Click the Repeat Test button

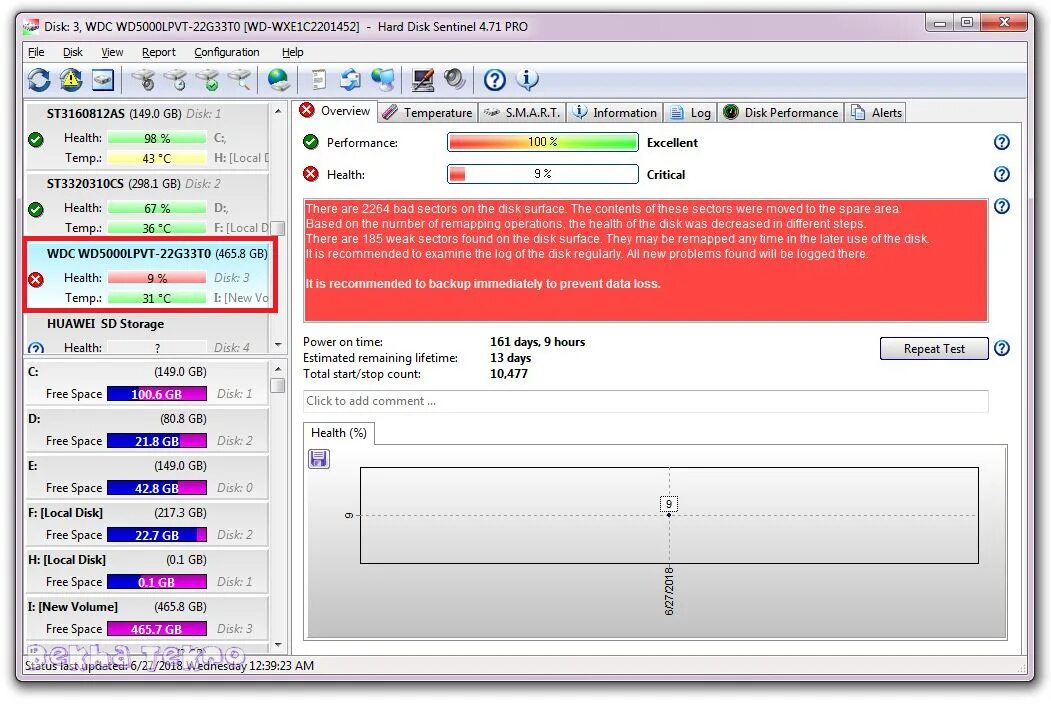pyautogui.click(x=934, y=348)
